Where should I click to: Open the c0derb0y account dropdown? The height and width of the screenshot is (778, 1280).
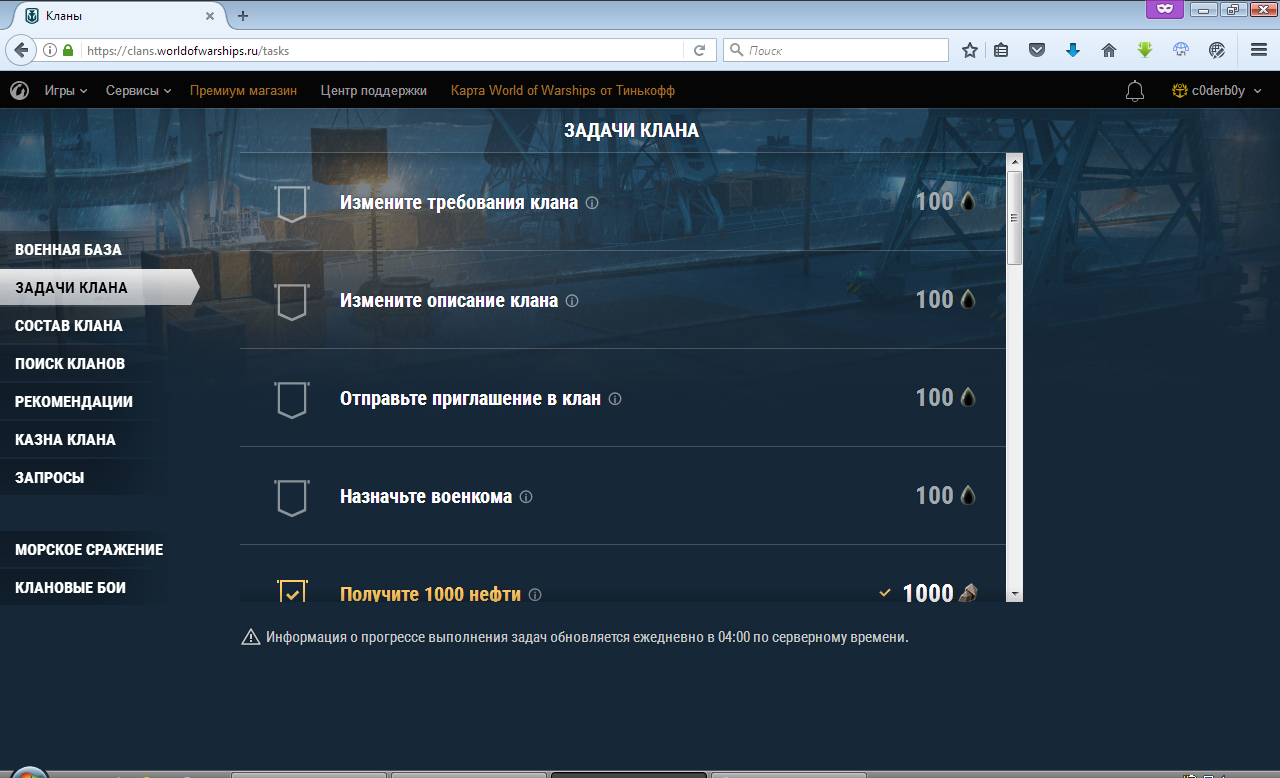click(1217, 91)
